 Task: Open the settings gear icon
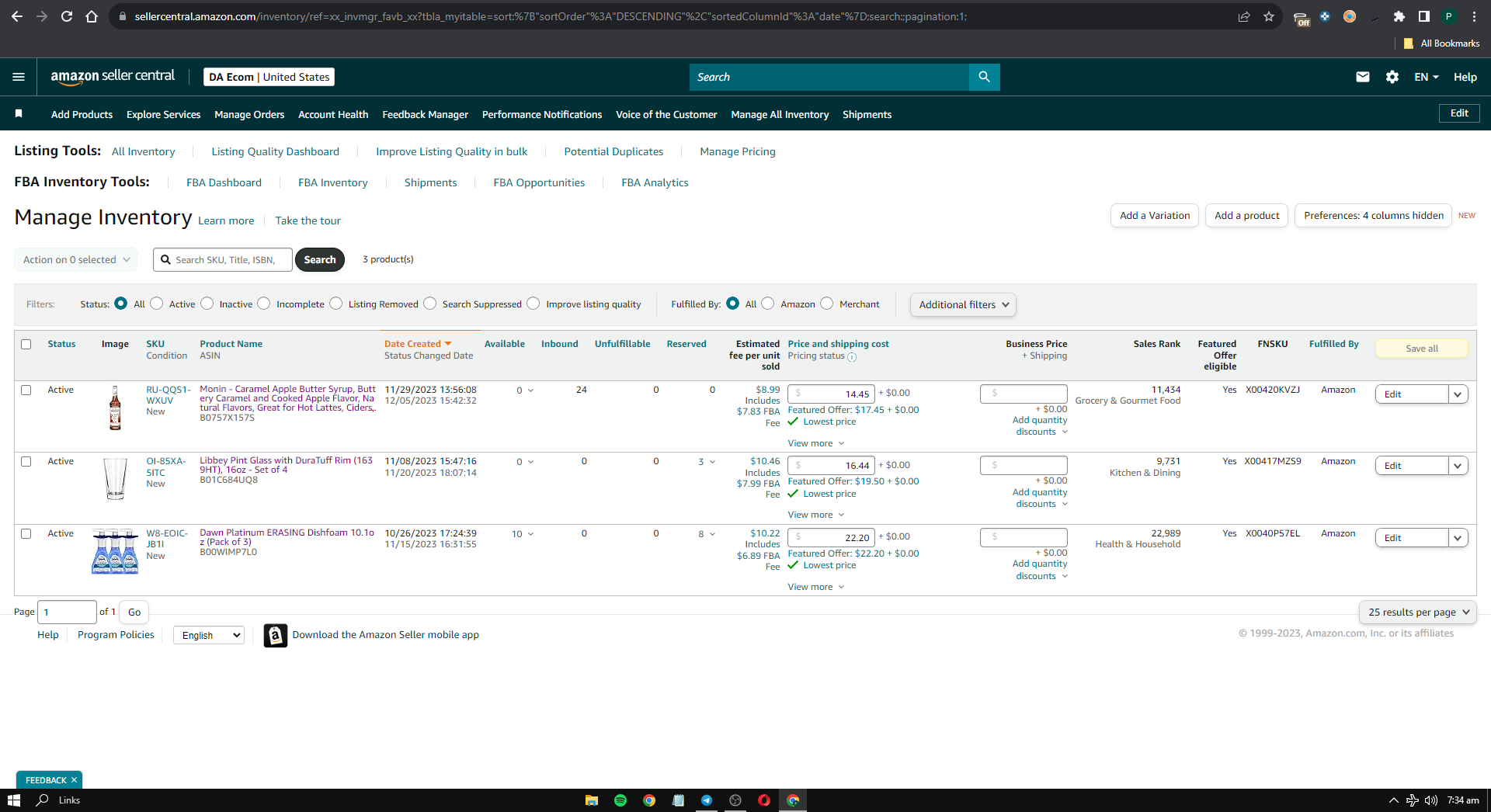coord(1392,77)
